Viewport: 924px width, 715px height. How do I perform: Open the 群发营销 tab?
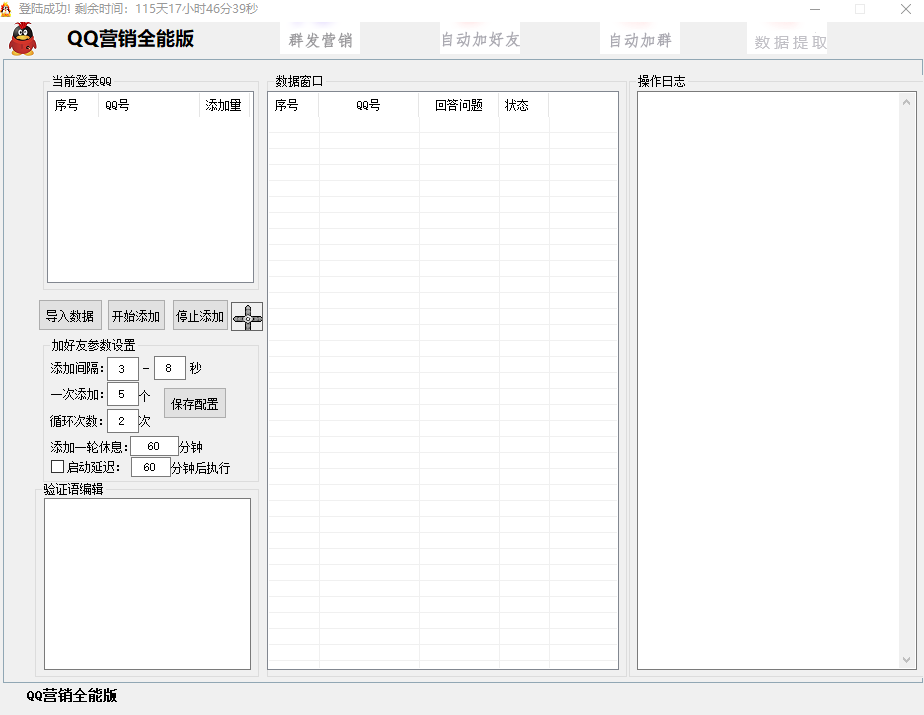click(320, 40)
